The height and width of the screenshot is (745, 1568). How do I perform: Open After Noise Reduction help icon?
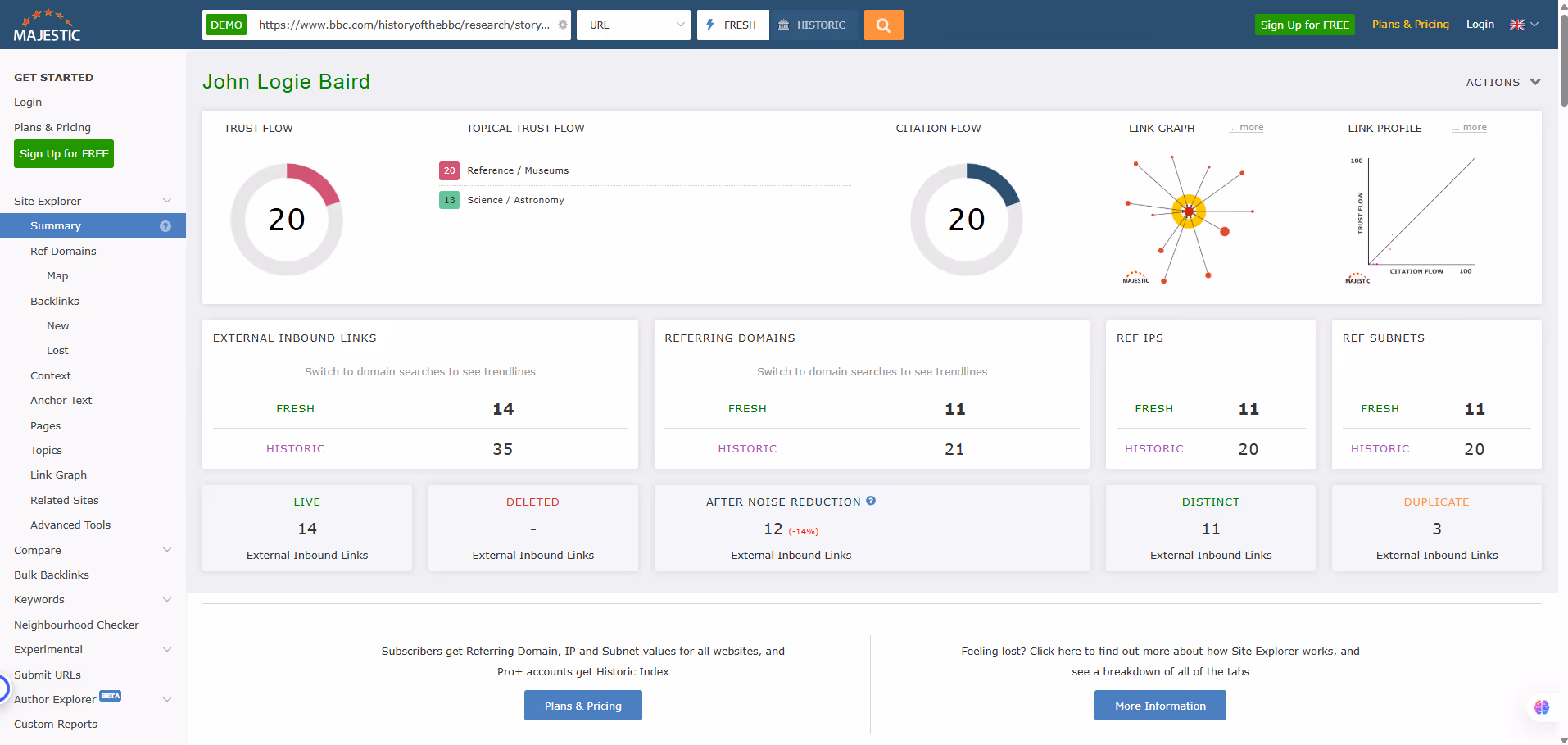tap(871, 501)
